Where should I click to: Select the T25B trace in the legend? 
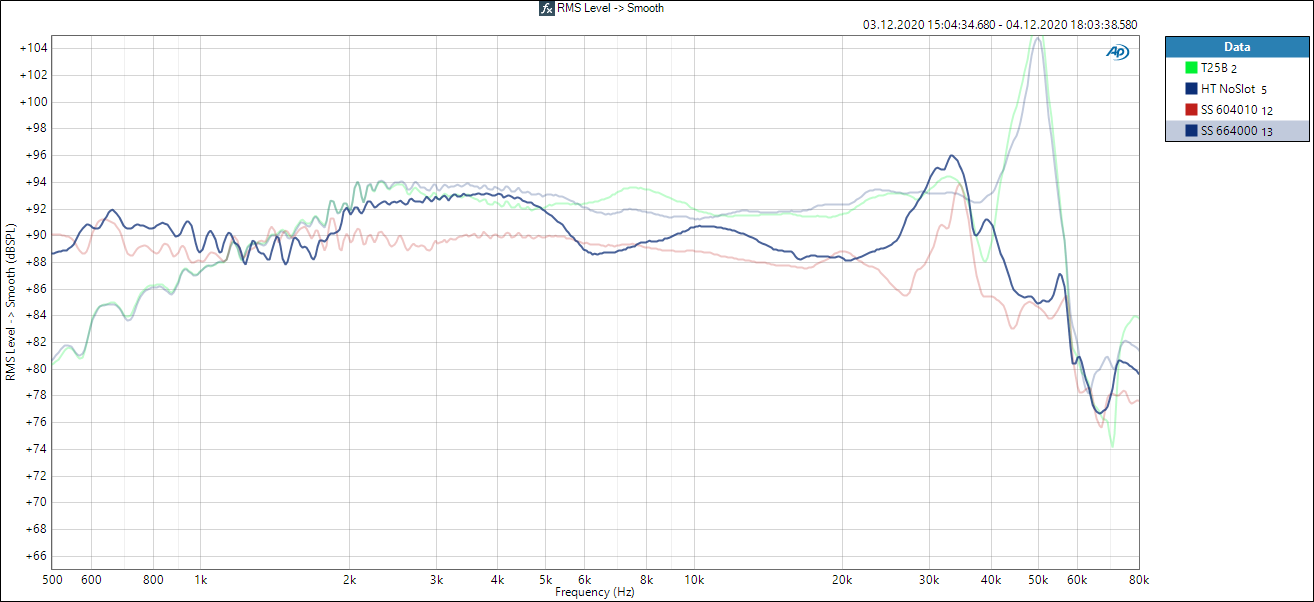coord(1237,68)
